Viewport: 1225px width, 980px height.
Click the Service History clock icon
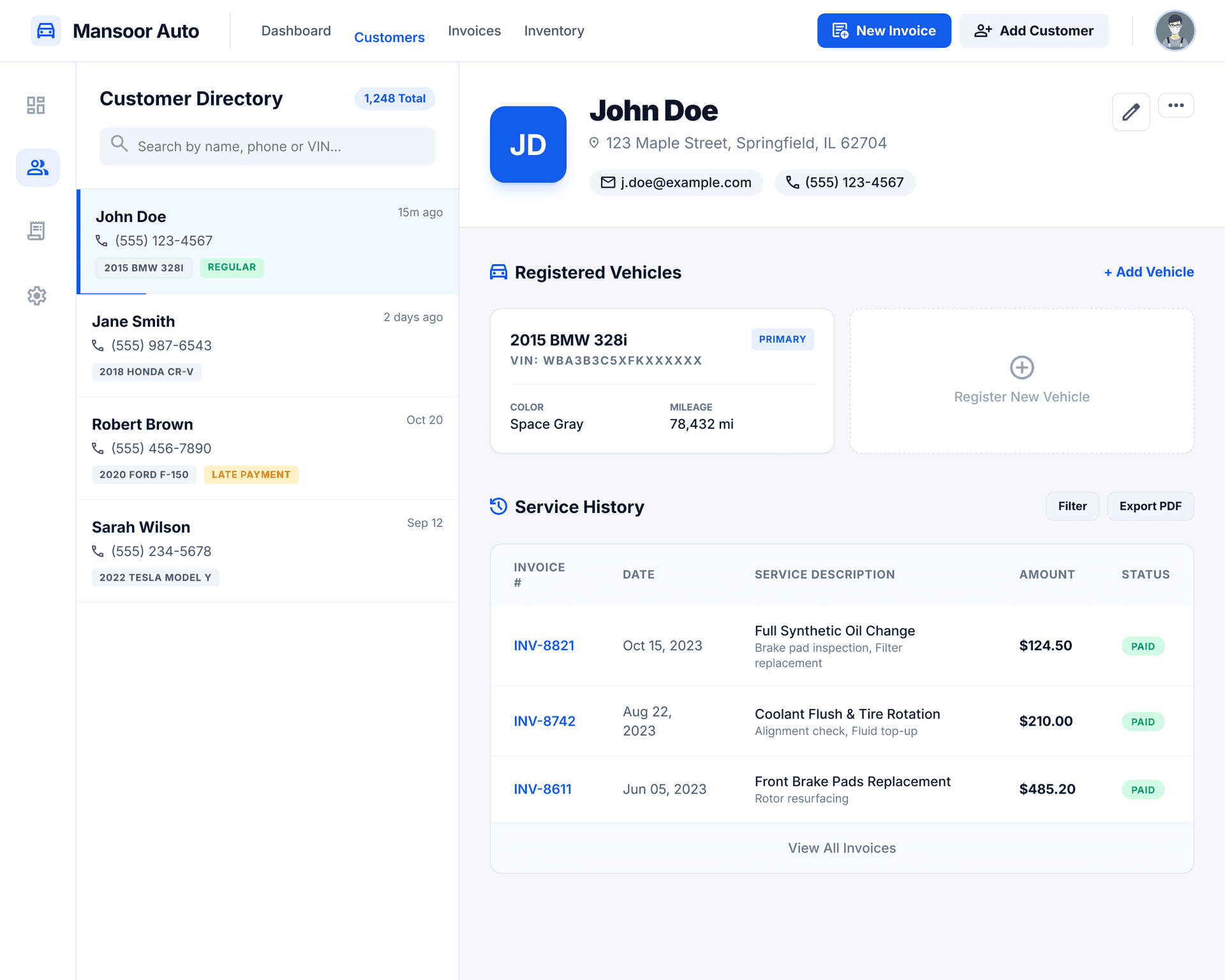tap(498, 506)
